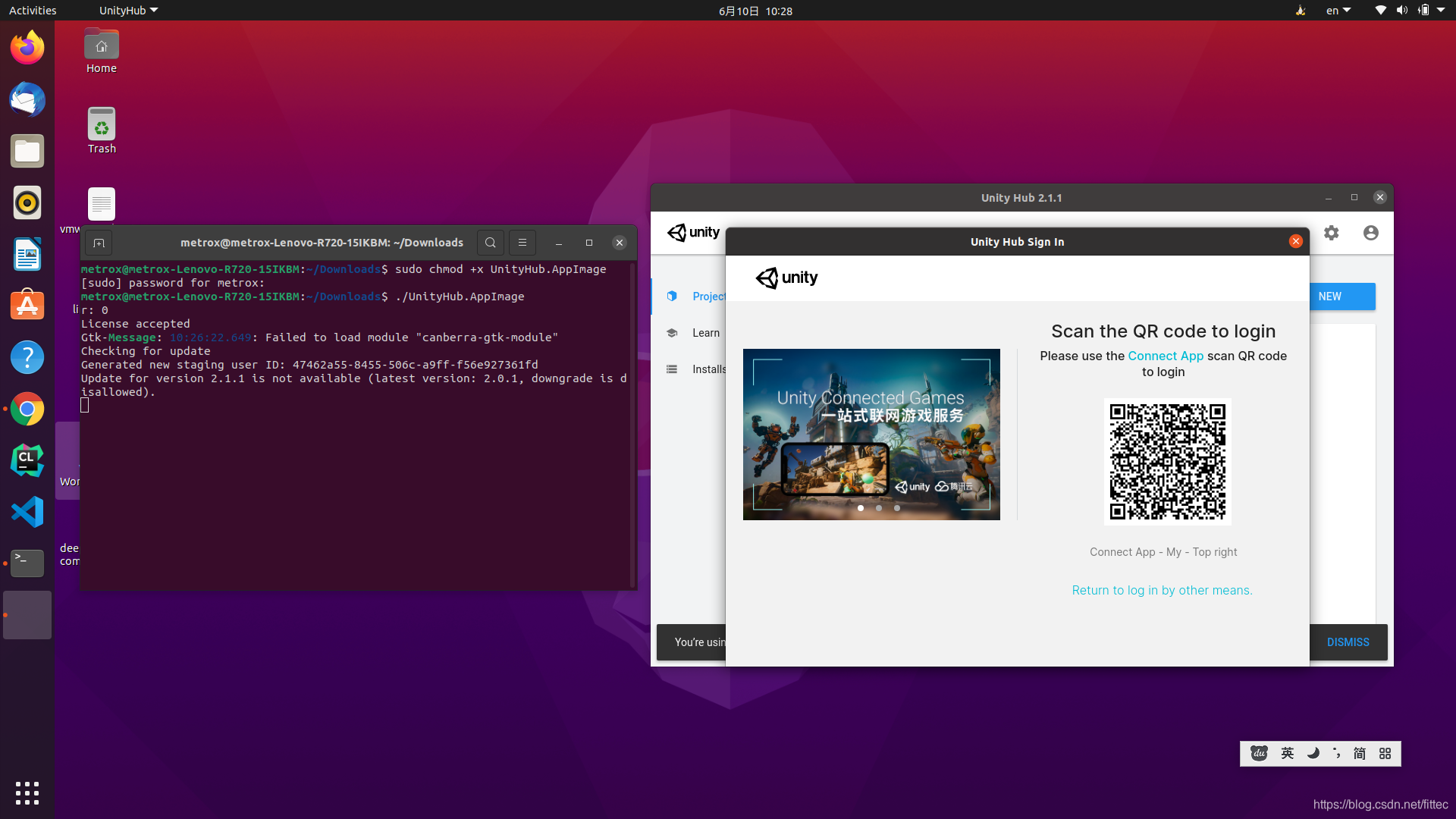Minimize the terminal window

click(559, 243)
